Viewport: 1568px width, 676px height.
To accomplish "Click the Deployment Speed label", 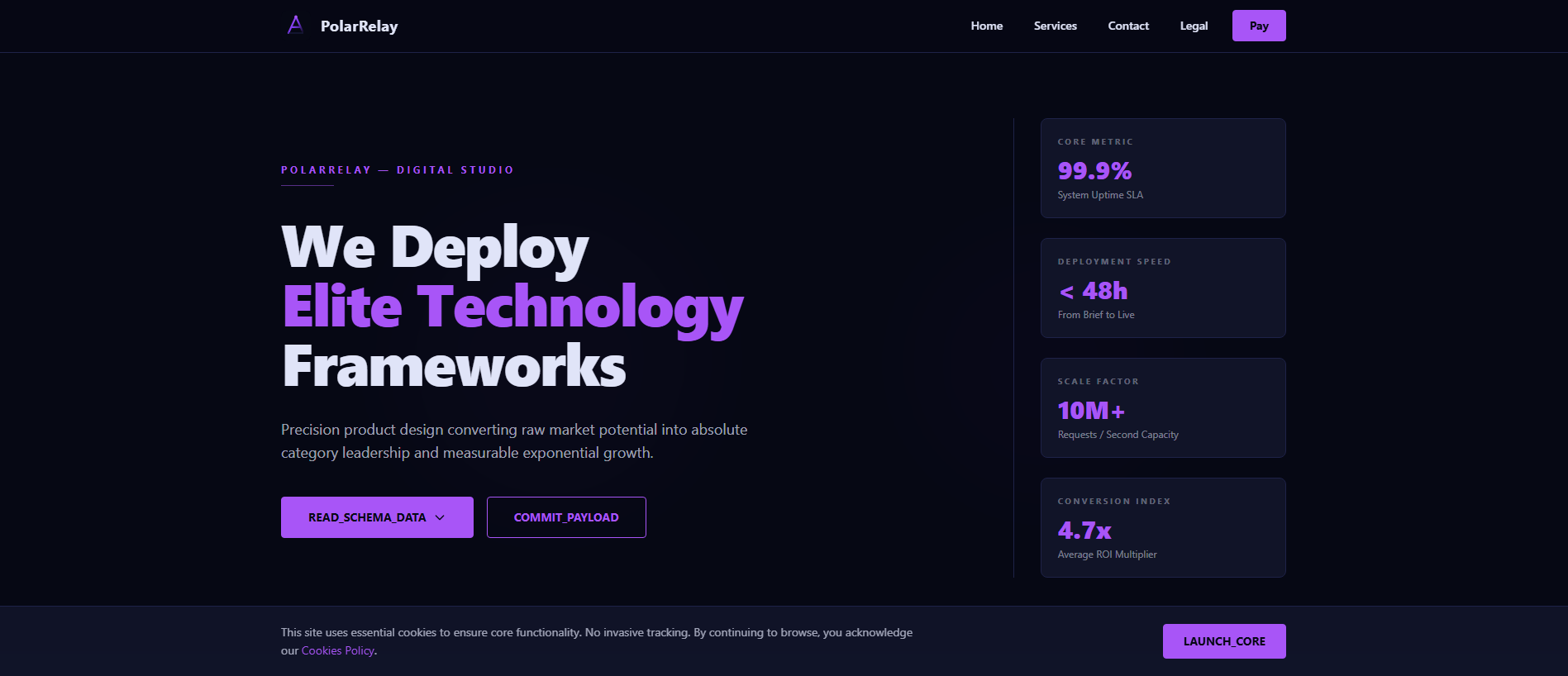I will point(1114,262).
